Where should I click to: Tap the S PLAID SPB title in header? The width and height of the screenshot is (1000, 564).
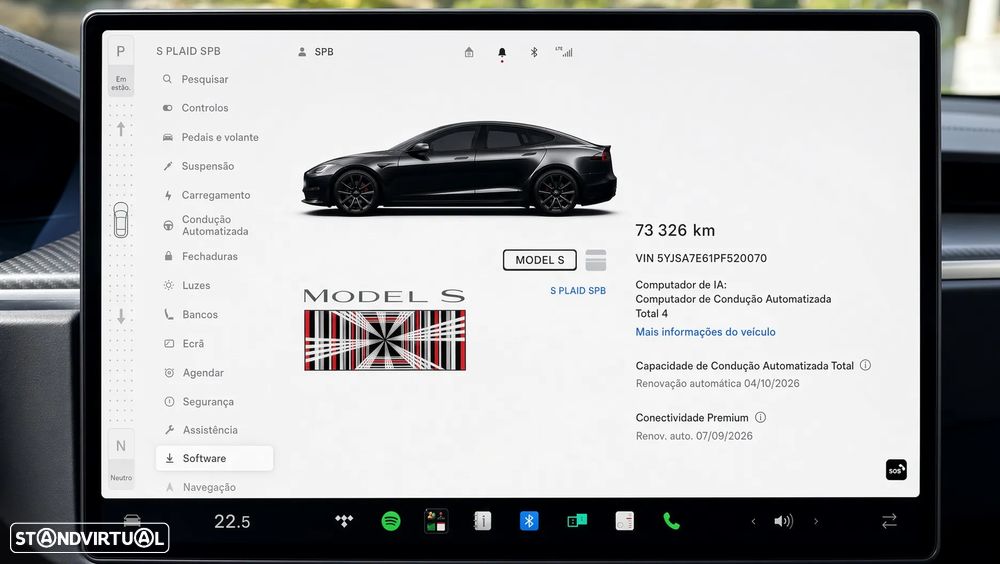tap(188, 51)
